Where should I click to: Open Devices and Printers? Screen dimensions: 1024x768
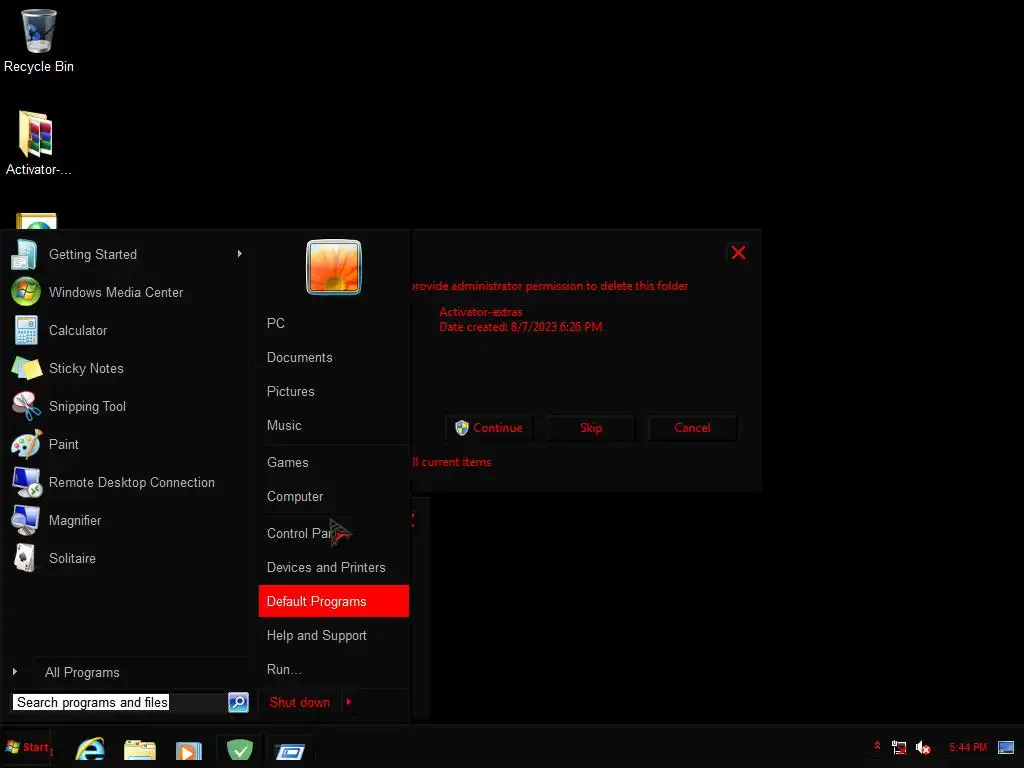tap(334, 568)
